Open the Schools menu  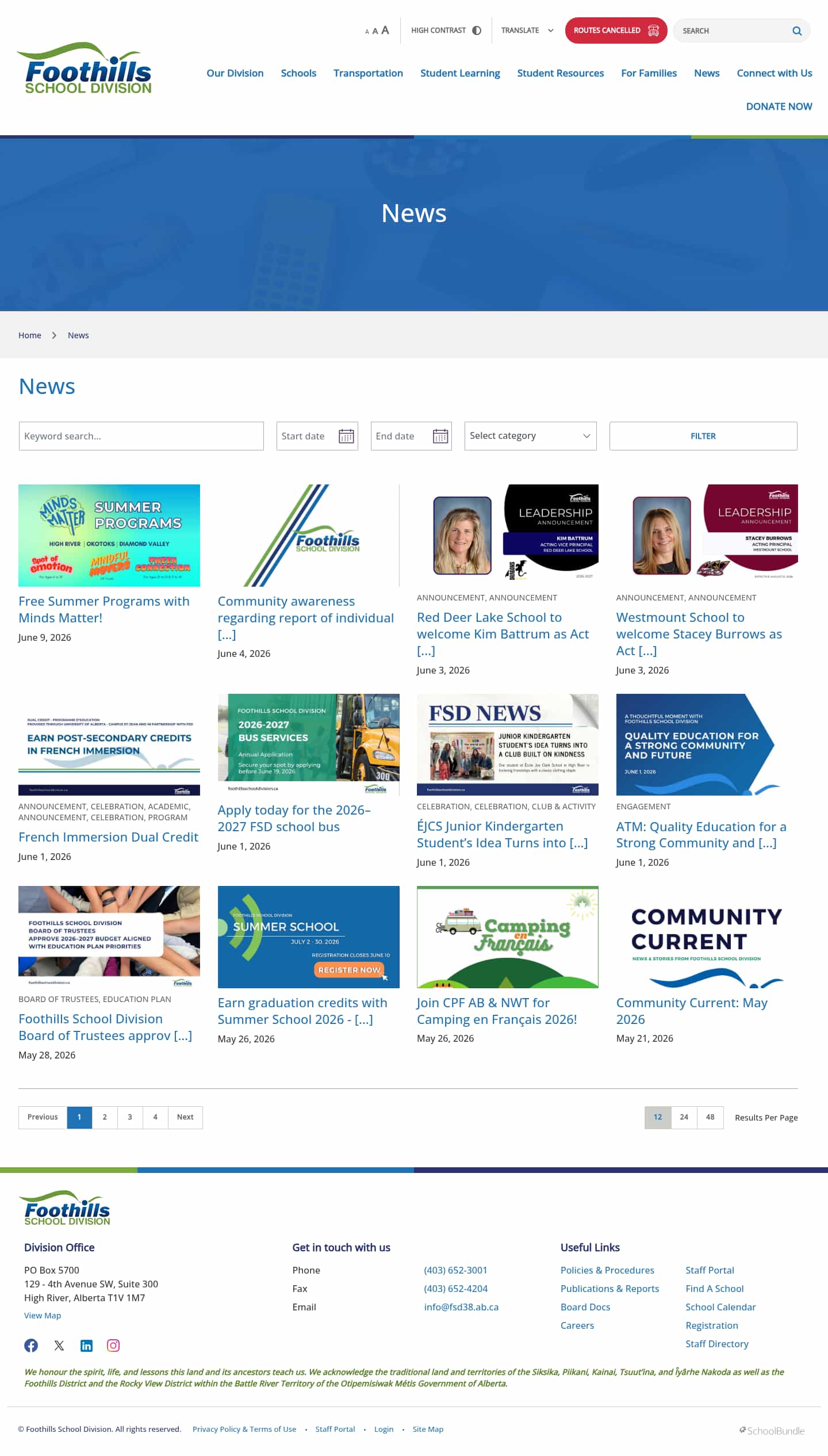298,73
